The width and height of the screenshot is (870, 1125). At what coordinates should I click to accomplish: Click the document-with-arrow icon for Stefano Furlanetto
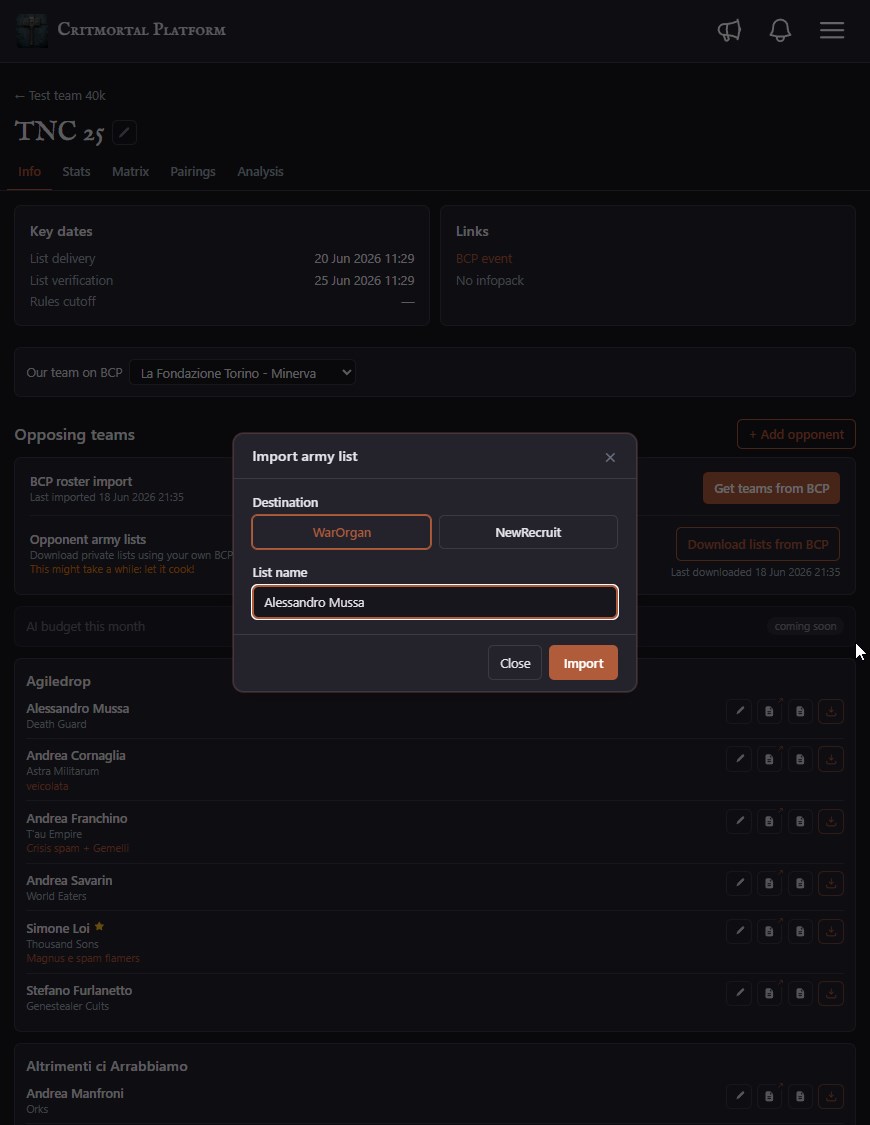(770, 993)
